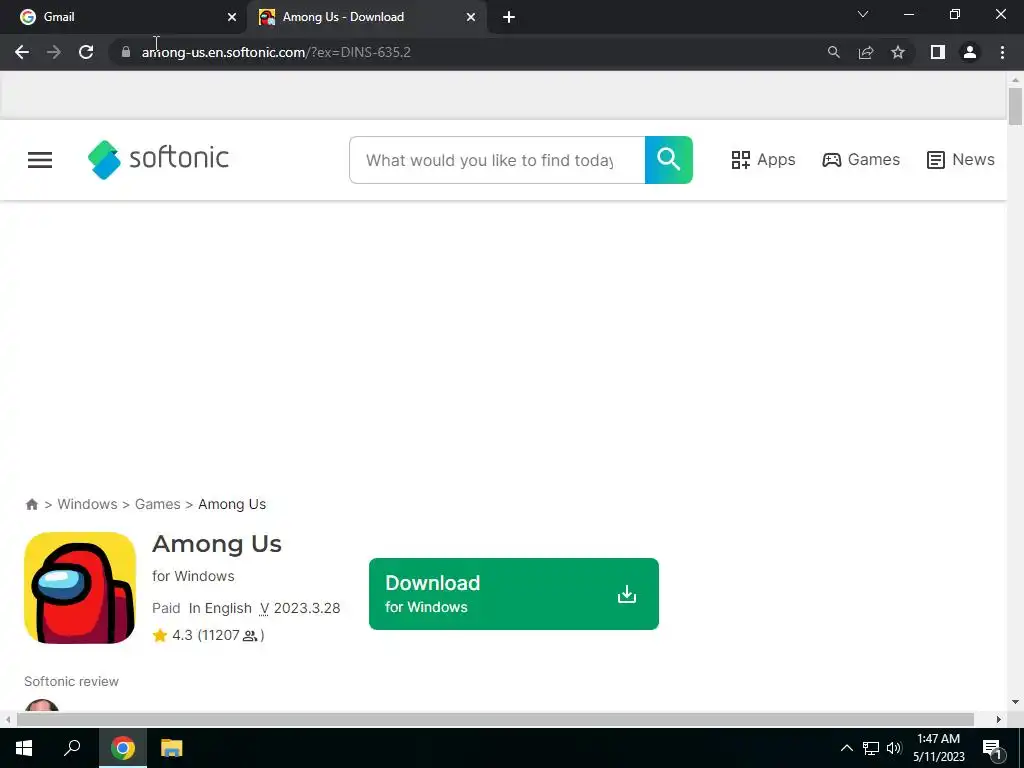
Task: Close the Gmail tab
Action: 232,17
